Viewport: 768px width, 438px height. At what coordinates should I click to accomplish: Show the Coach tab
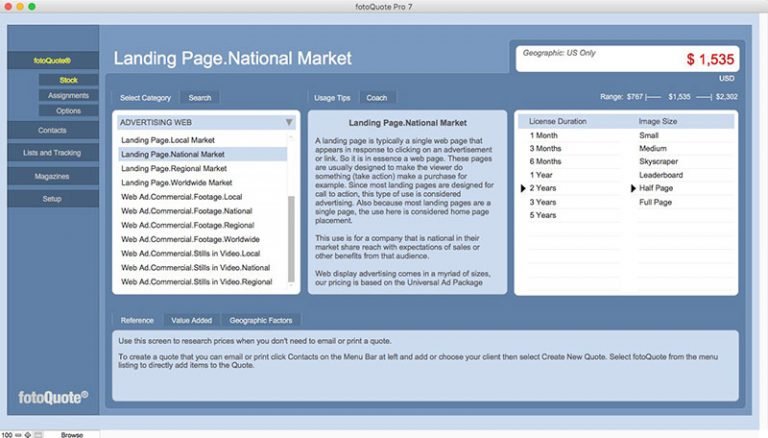(x=377, y=97)
